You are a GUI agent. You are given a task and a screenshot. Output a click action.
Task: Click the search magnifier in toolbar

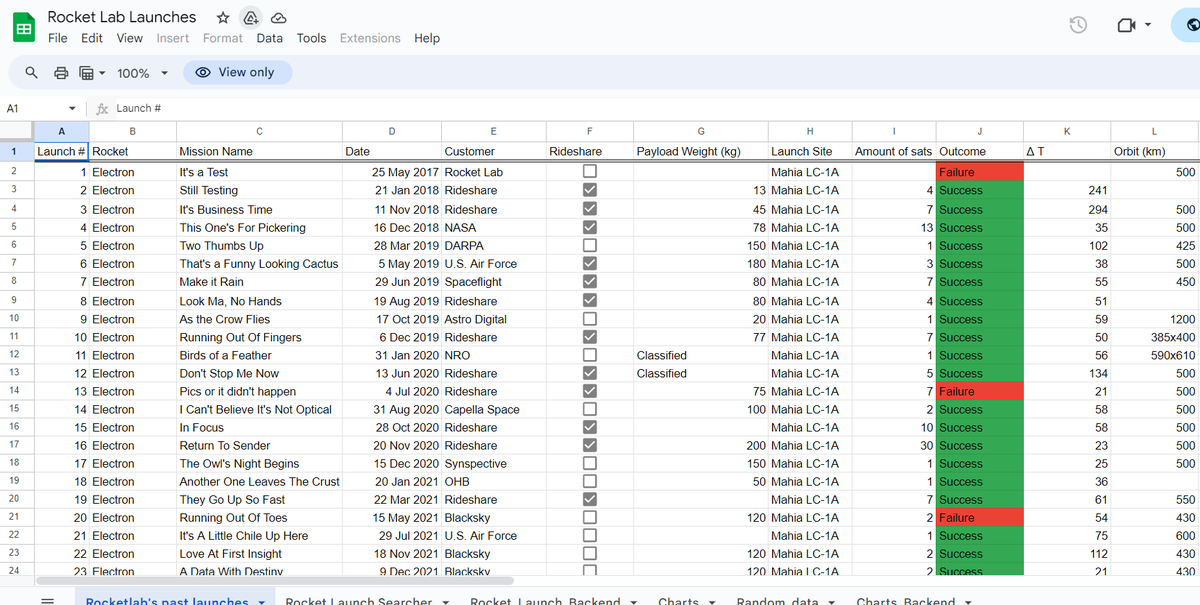click(x=32, y=73)
